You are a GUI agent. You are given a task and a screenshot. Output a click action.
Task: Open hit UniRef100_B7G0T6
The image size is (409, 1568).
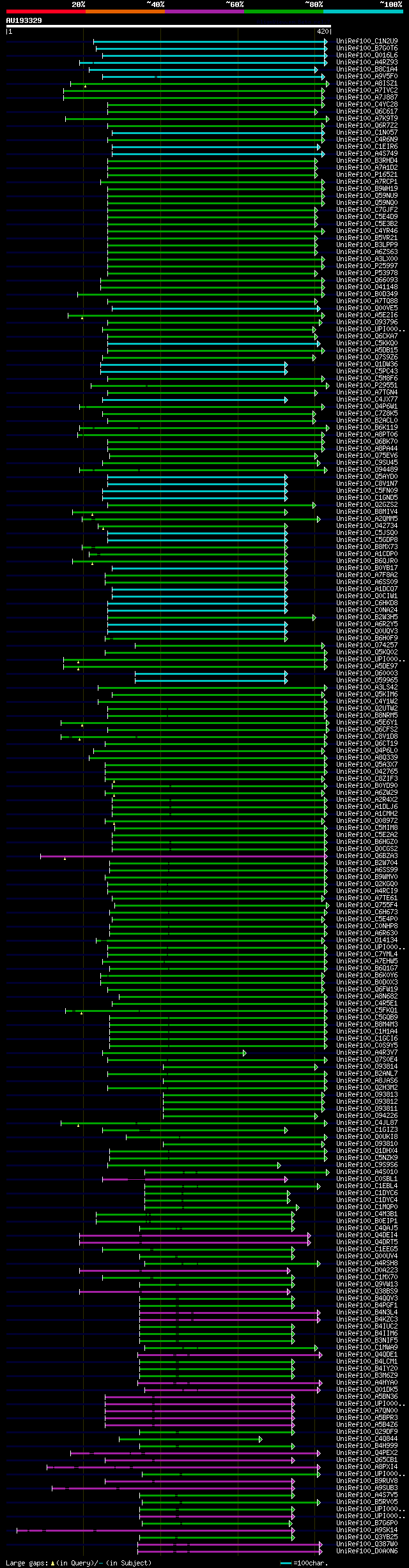[x=367, y=49]
